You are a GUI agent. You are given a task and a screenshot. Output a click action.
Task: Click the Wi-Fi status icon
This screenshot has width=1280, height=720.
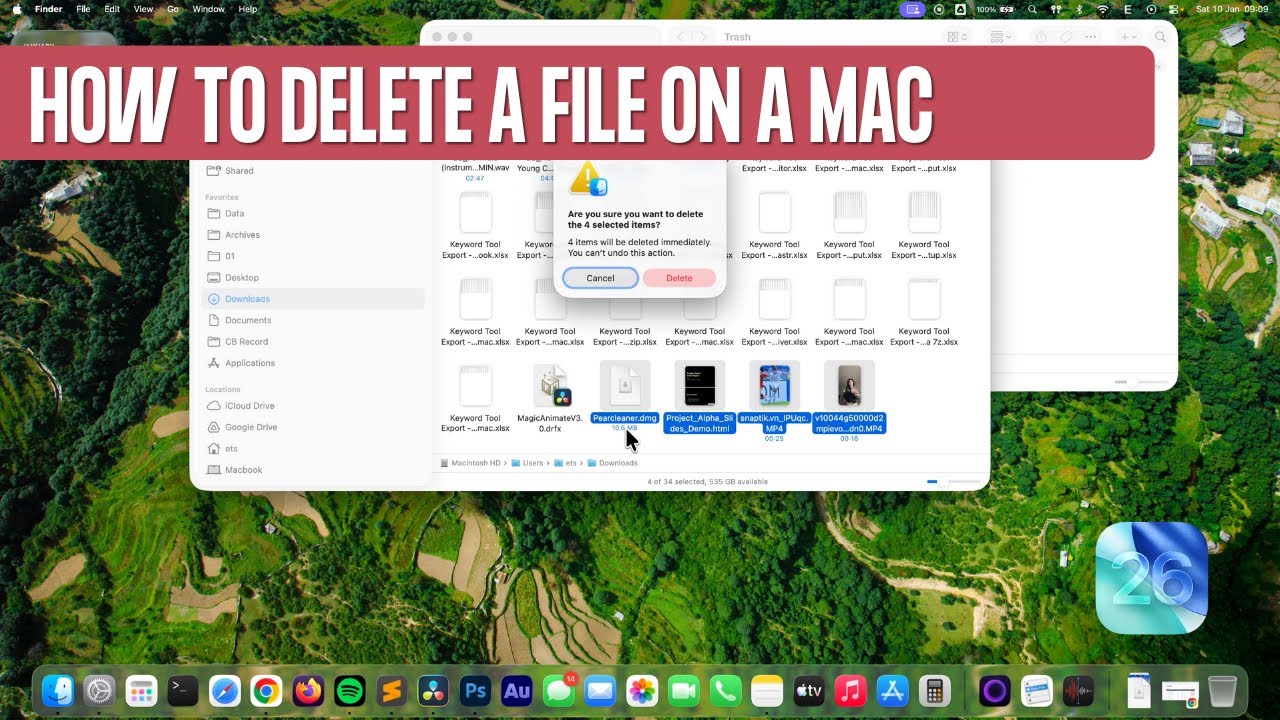tap(1103, 9)
